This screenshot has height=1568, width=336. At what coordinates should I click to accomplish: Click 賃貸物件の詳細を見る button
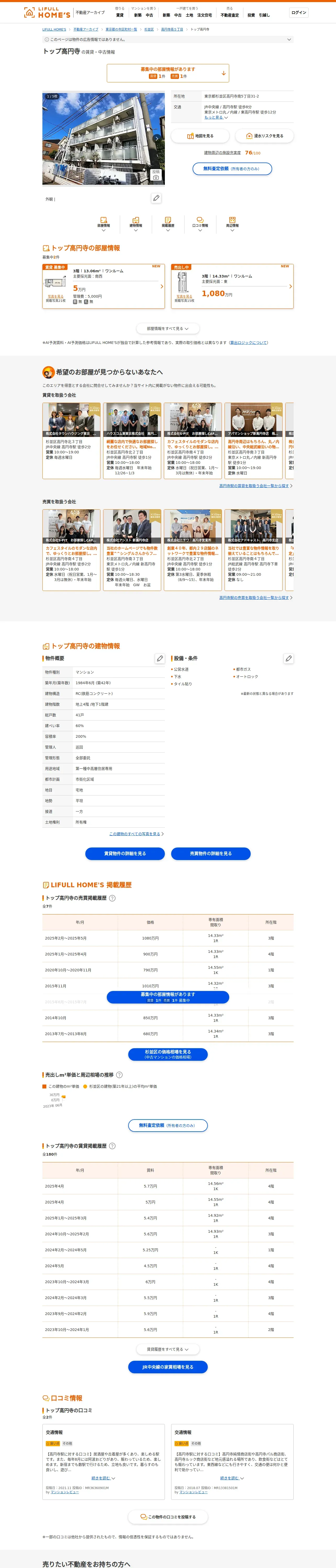(125, 854)
